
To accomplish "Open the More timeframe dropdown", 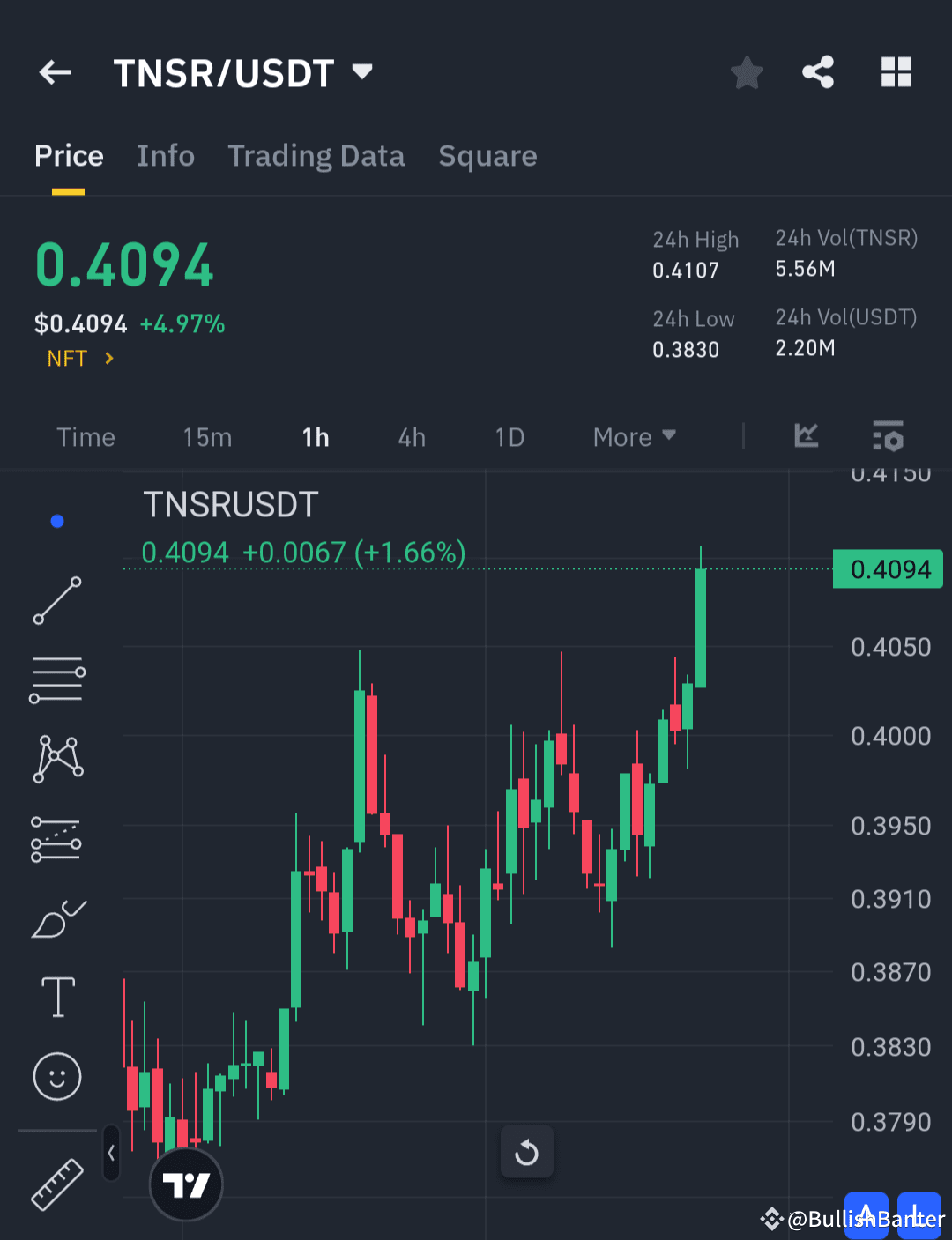I will 633,436.
